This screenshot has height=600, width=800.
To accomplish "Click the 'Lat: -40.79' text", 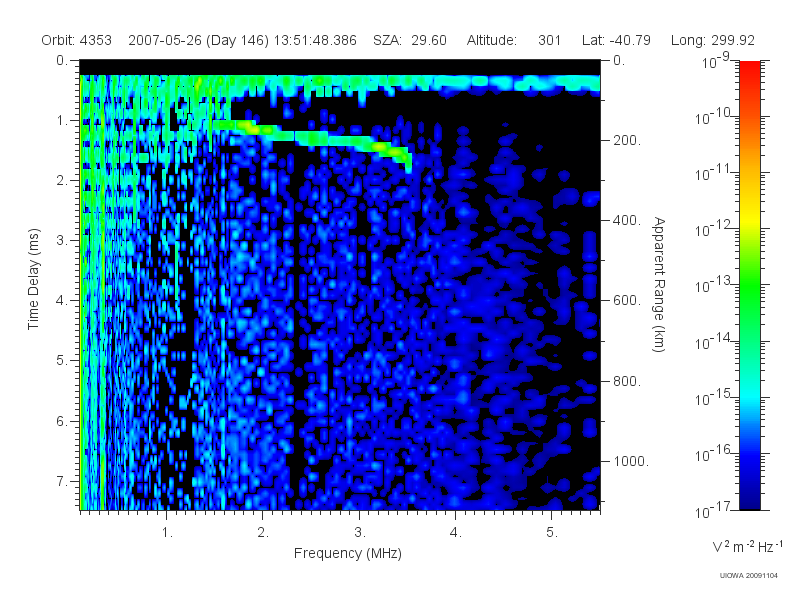I will pyautogui.click(x=616, y=40).
